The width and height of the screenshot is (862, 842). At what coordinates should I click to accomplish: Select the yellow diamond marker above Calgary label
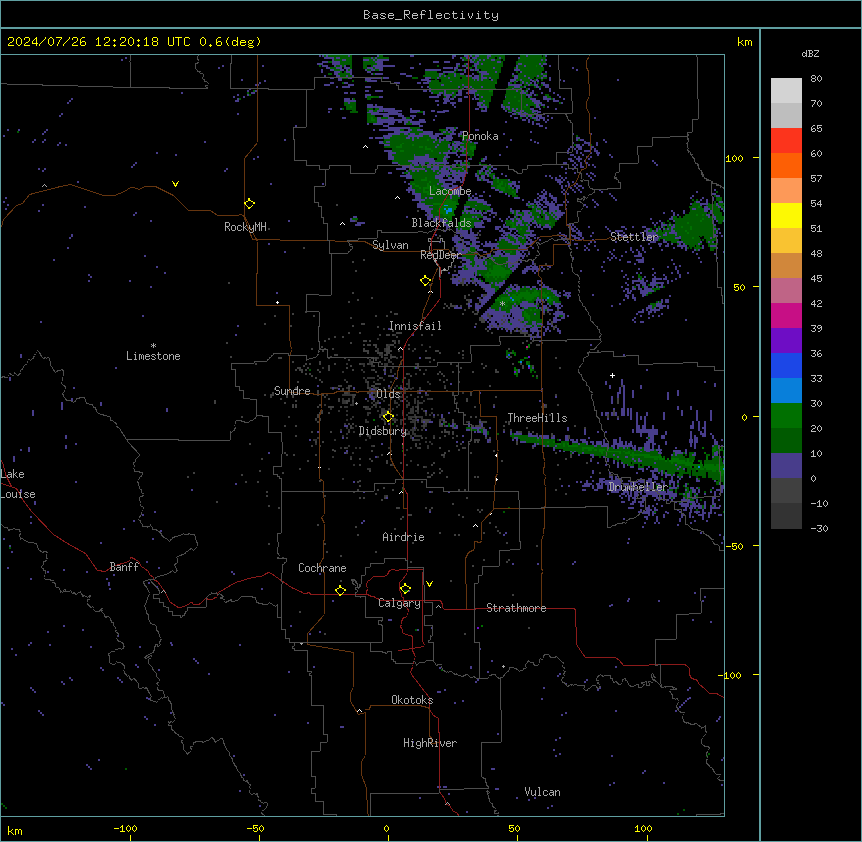[405, 589]
